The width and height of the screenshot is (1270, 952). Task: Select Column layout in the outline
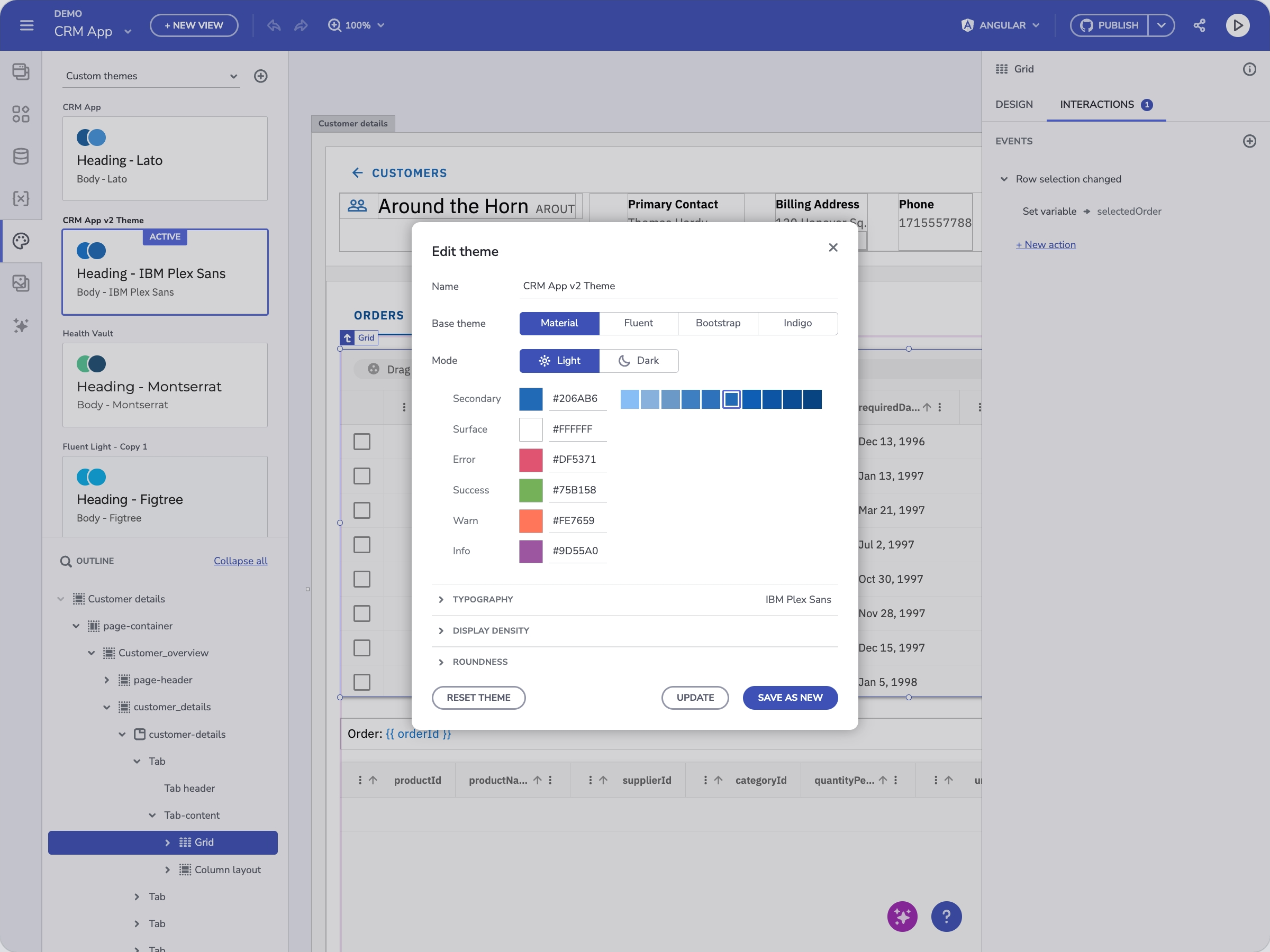coord(228,869)
